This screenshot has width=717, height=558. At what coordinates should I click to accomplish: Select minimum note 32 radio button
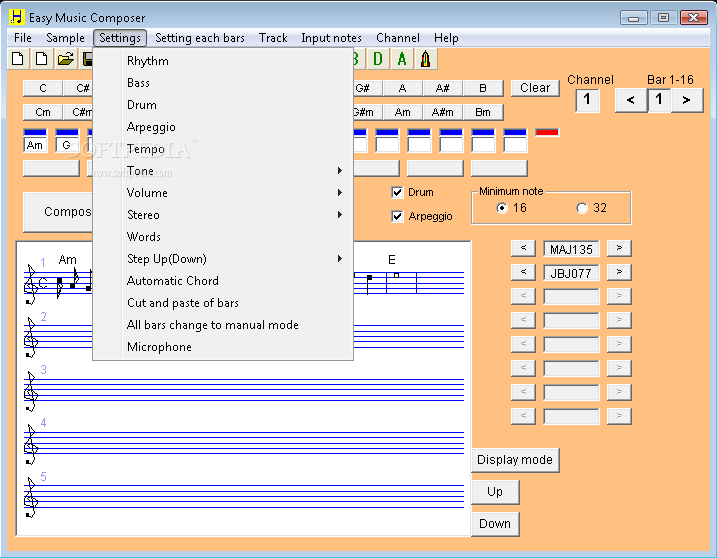tap(582, 208)
